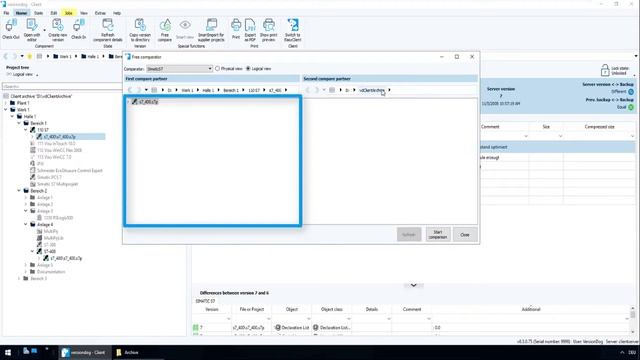The width and height of the screenshot is (640, 360).
Task: Click the greyed Refresh button
Action: (409, 235)
